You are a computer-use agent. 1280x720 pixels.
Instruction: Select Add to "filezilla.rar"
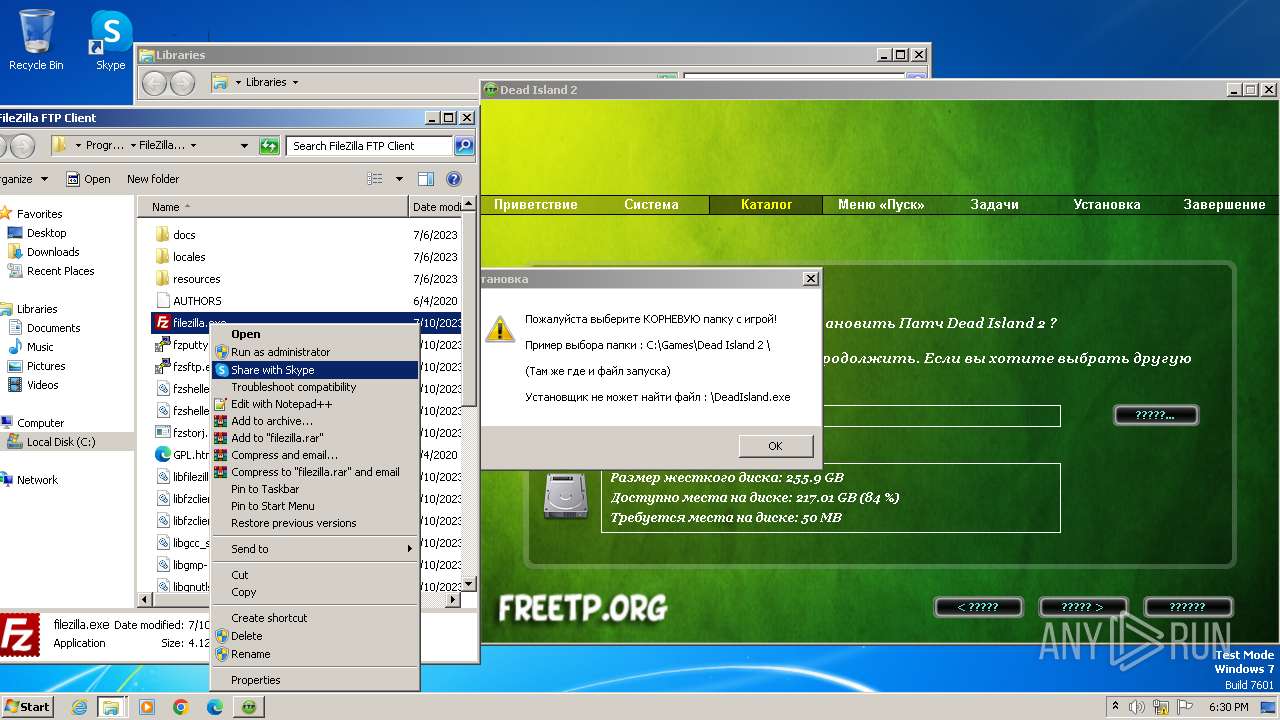tap(314, 438)
